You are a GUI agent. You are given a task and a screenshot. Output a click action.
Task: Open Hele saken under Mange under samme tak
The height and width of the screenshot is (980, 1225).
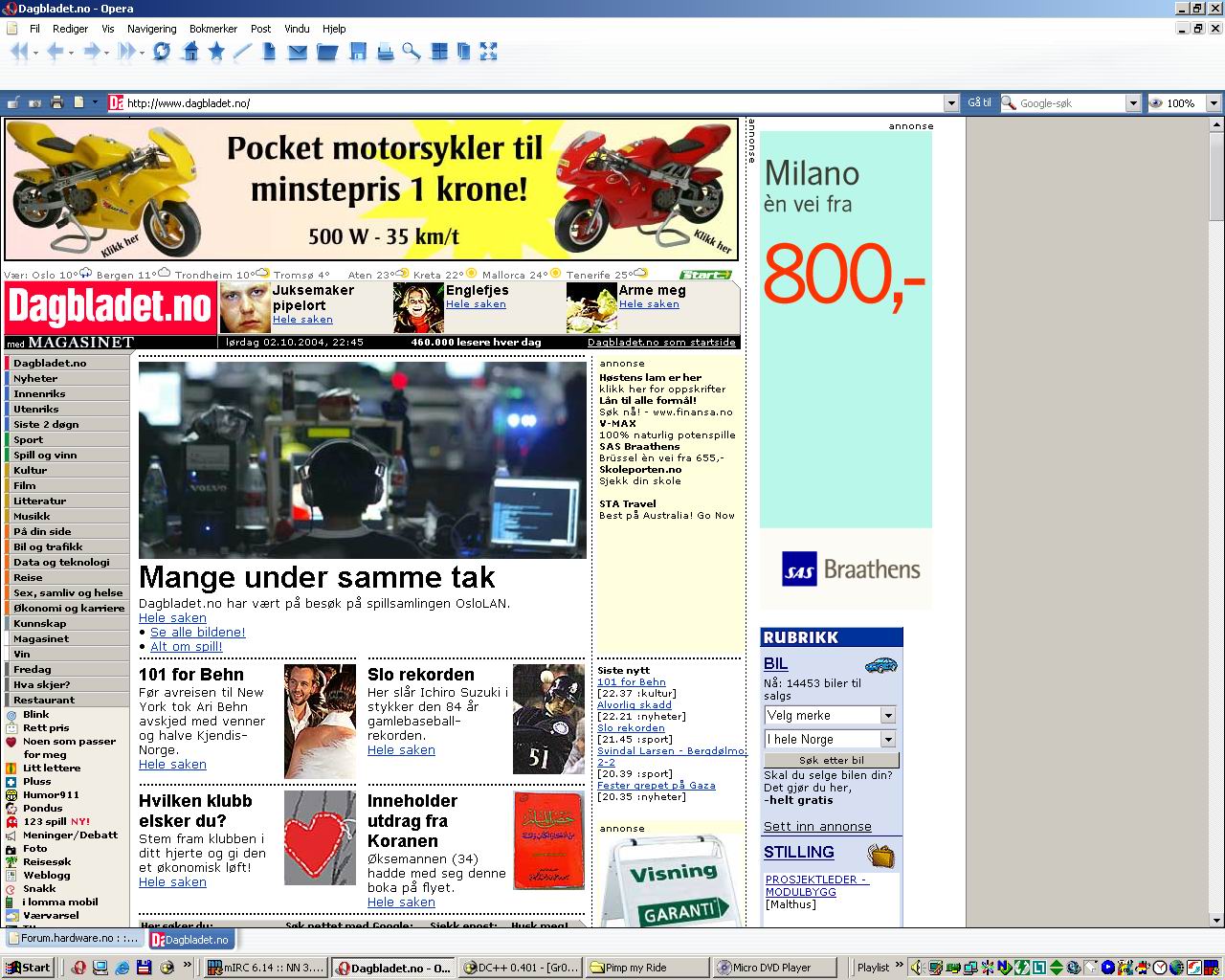coord(172,617)
